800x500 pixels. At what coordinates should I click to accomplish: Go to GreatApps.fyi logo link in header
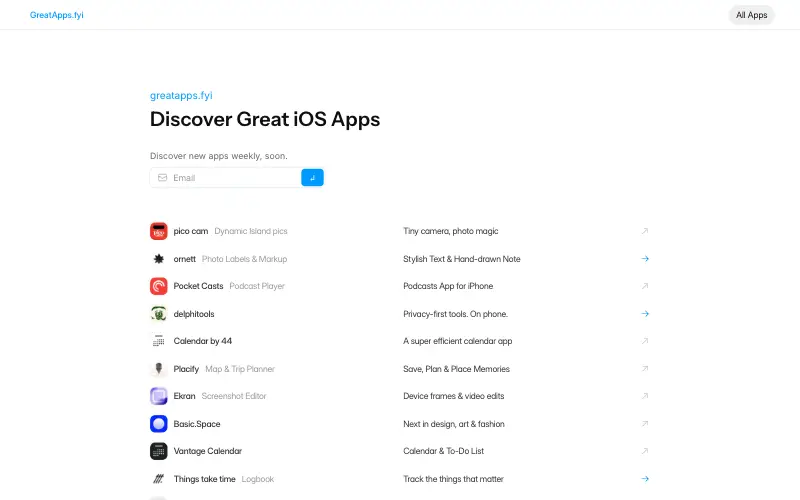(57, 15)
